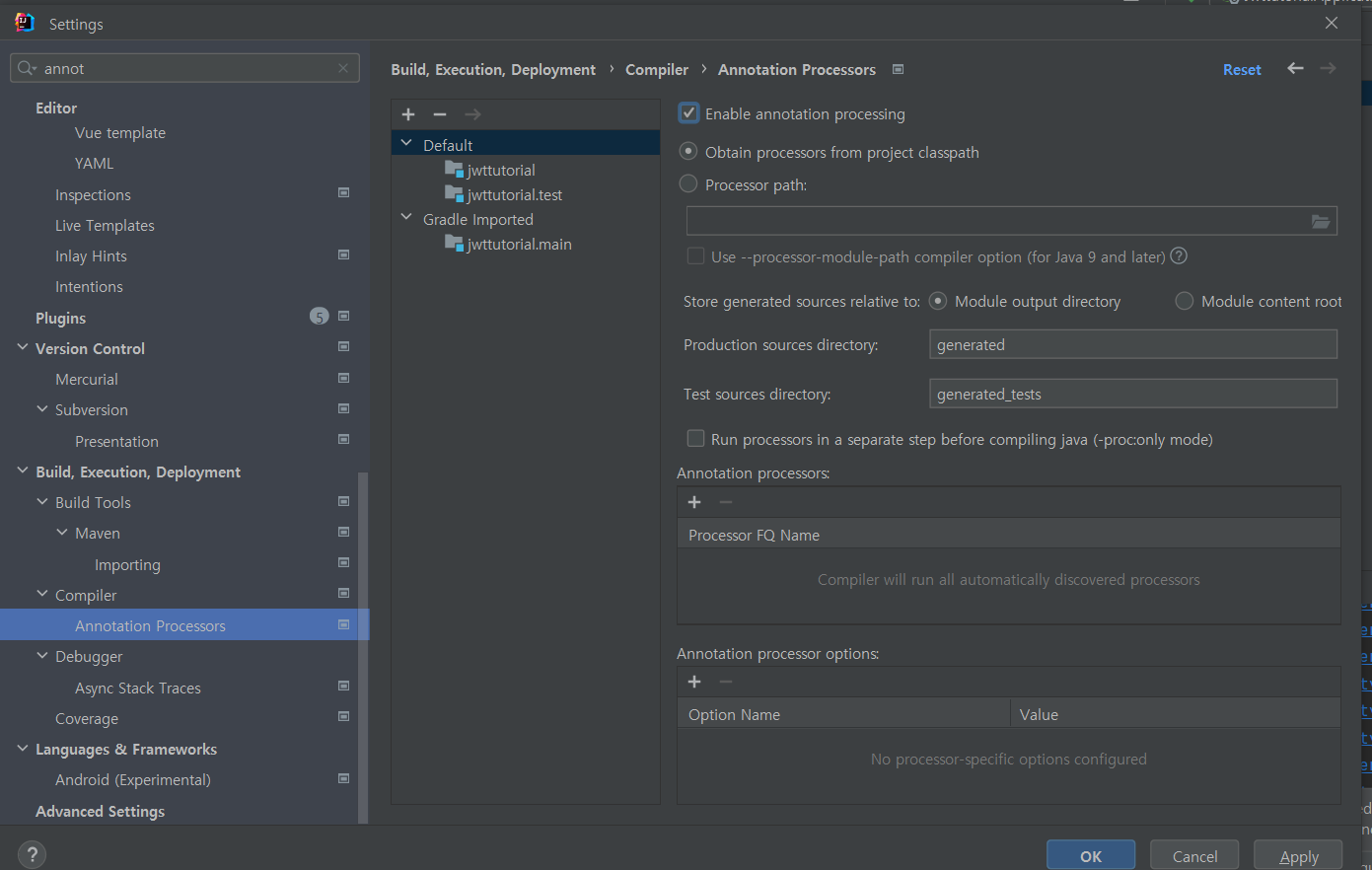Click OK to confirm settings
The width and height of the screenshot is (1372, 870).
1091,855
